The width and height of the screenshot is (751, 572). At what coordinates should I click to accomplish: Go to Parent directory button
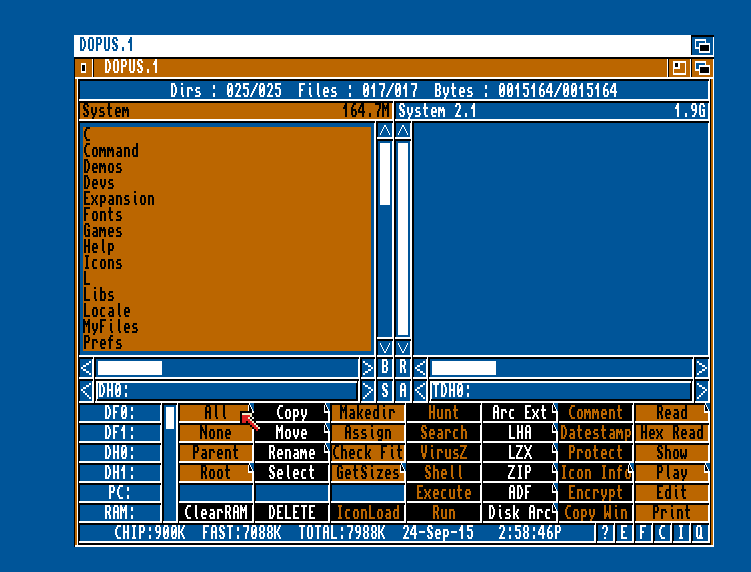point(216,453)
